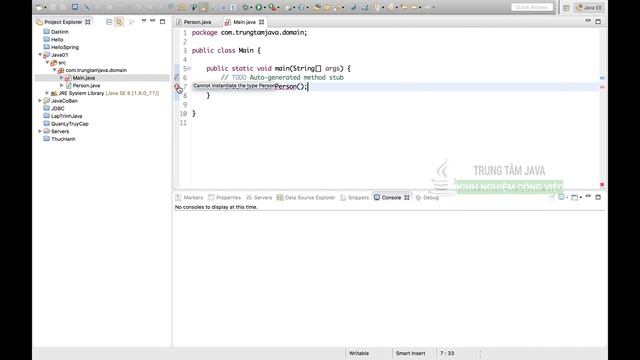Minimize the Project Explorer view
Screen dimensions: 640x360
pyautogui.click(x=153, y=21)
